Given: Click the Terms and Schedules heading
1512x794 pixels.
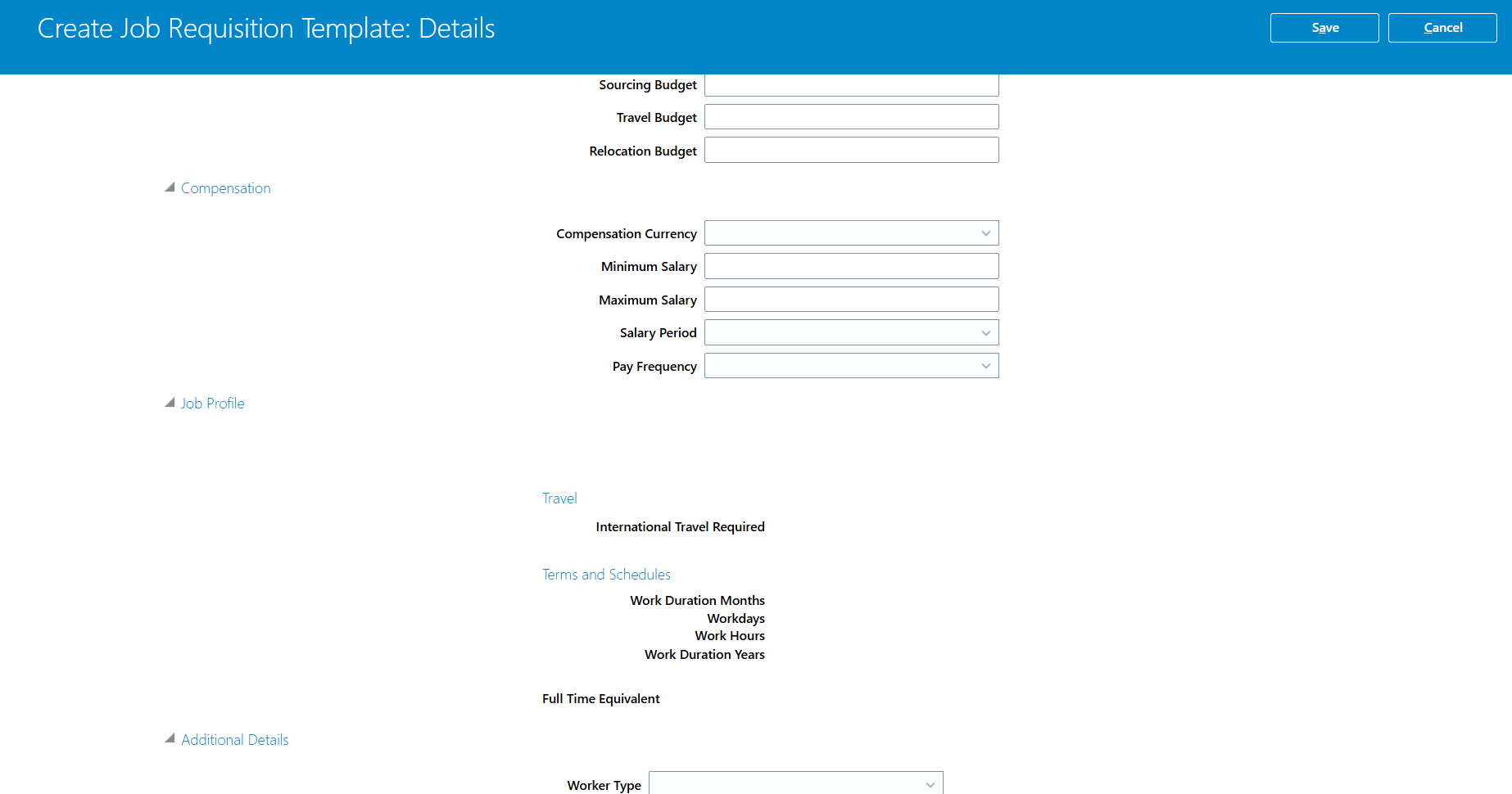Looking at the screenshot, I should tap(606, 575).
